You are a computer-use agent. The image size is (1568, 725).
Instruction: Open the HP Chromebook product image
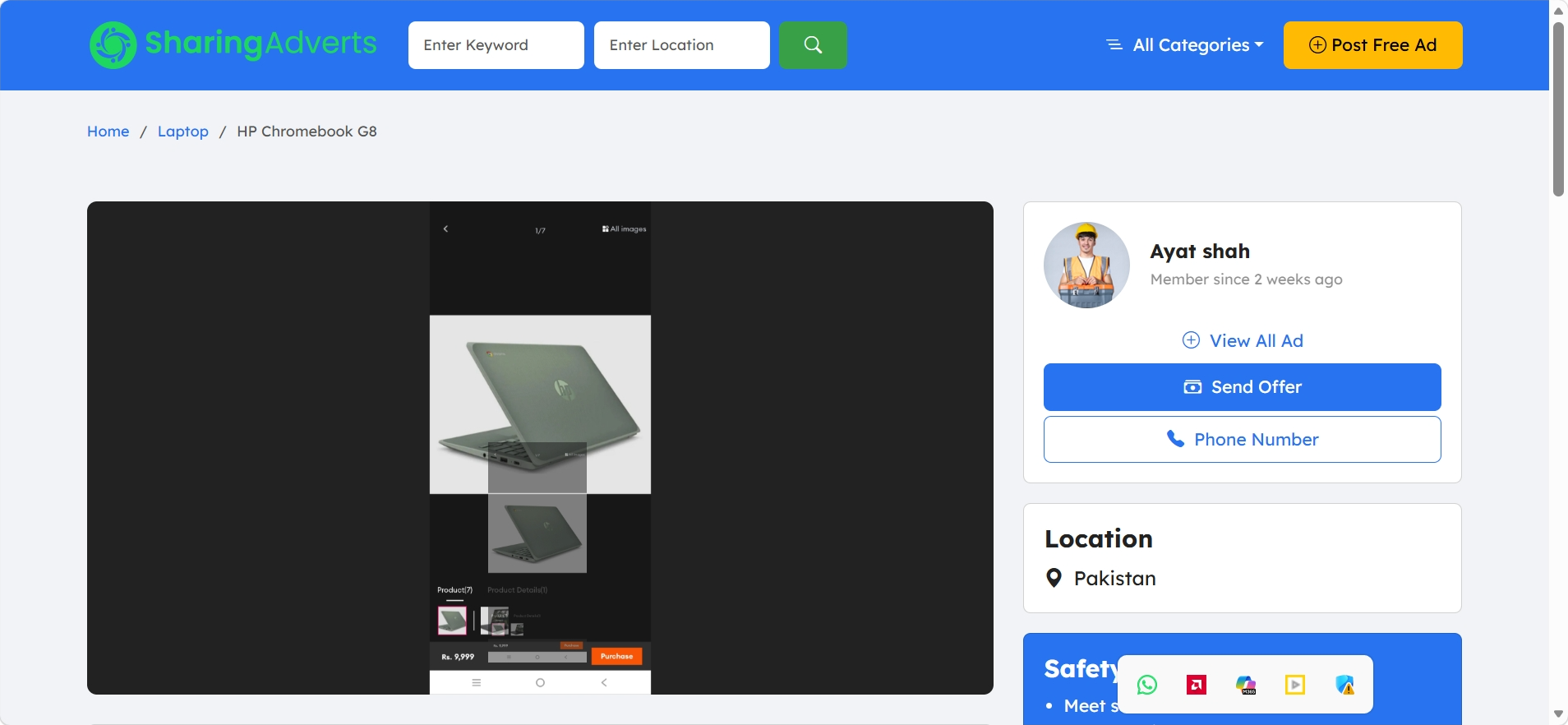540,448
